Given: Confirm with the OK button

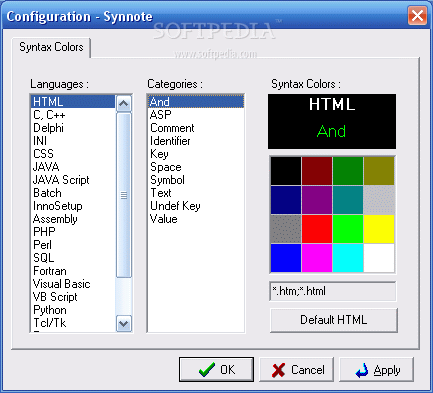Looking at the screenshot, I should [x=216, y=370].
